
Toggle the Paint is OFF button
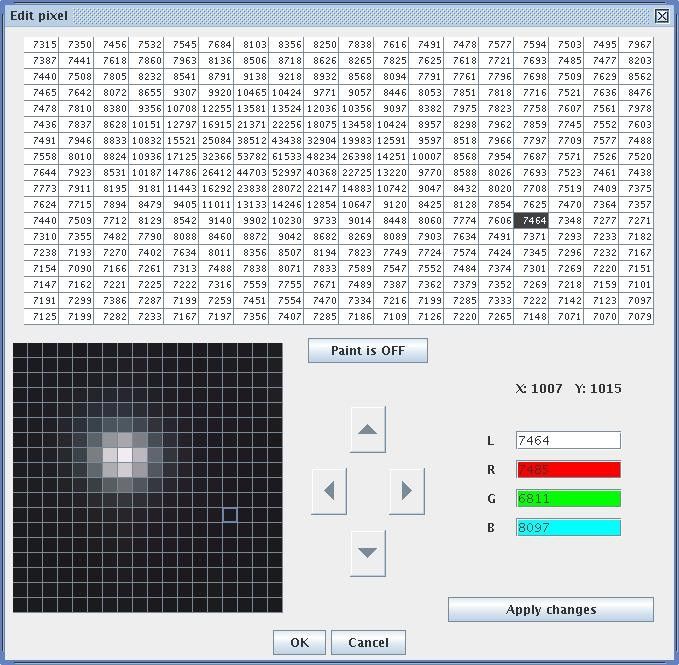tap(368, 350)
